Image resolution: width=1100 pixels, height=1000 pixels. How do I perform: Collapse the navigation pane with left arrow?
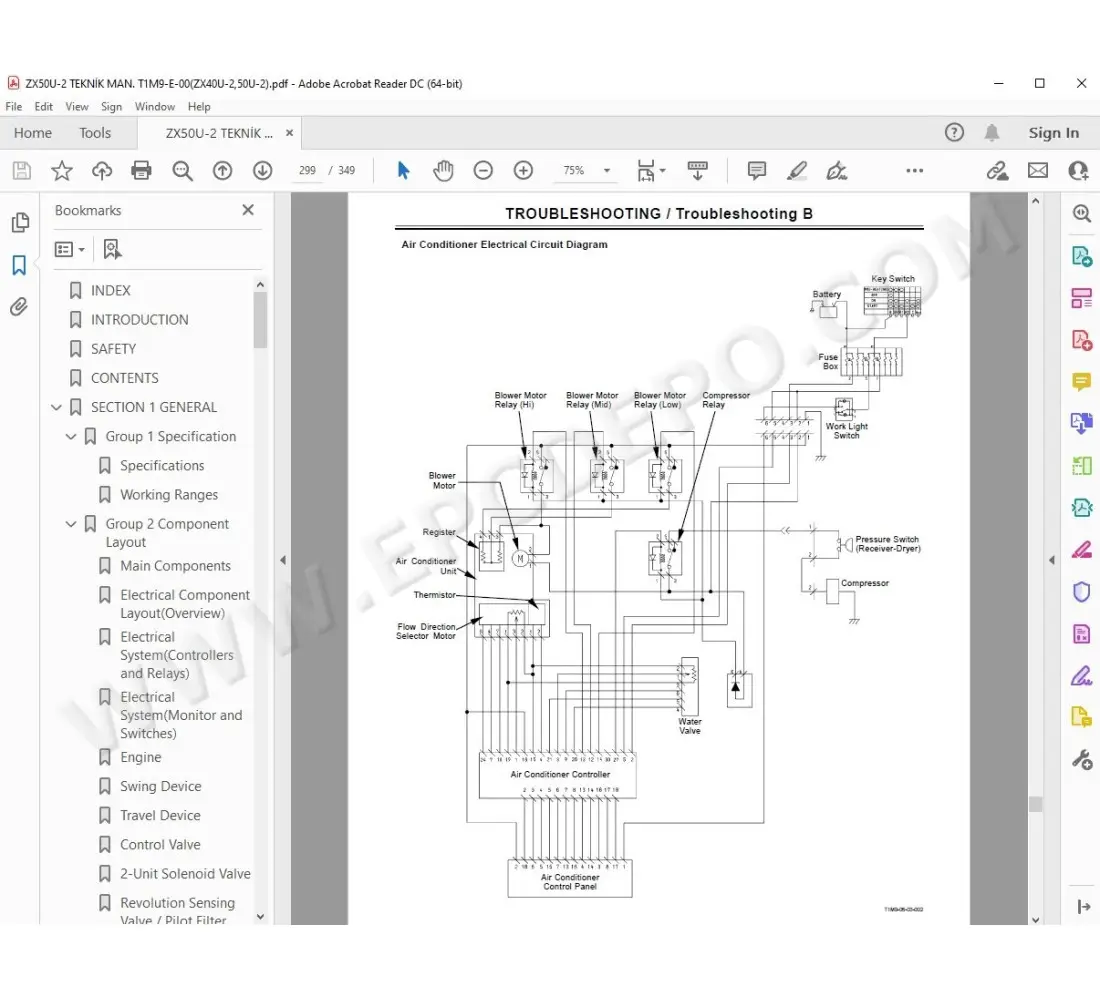point(282,560)
